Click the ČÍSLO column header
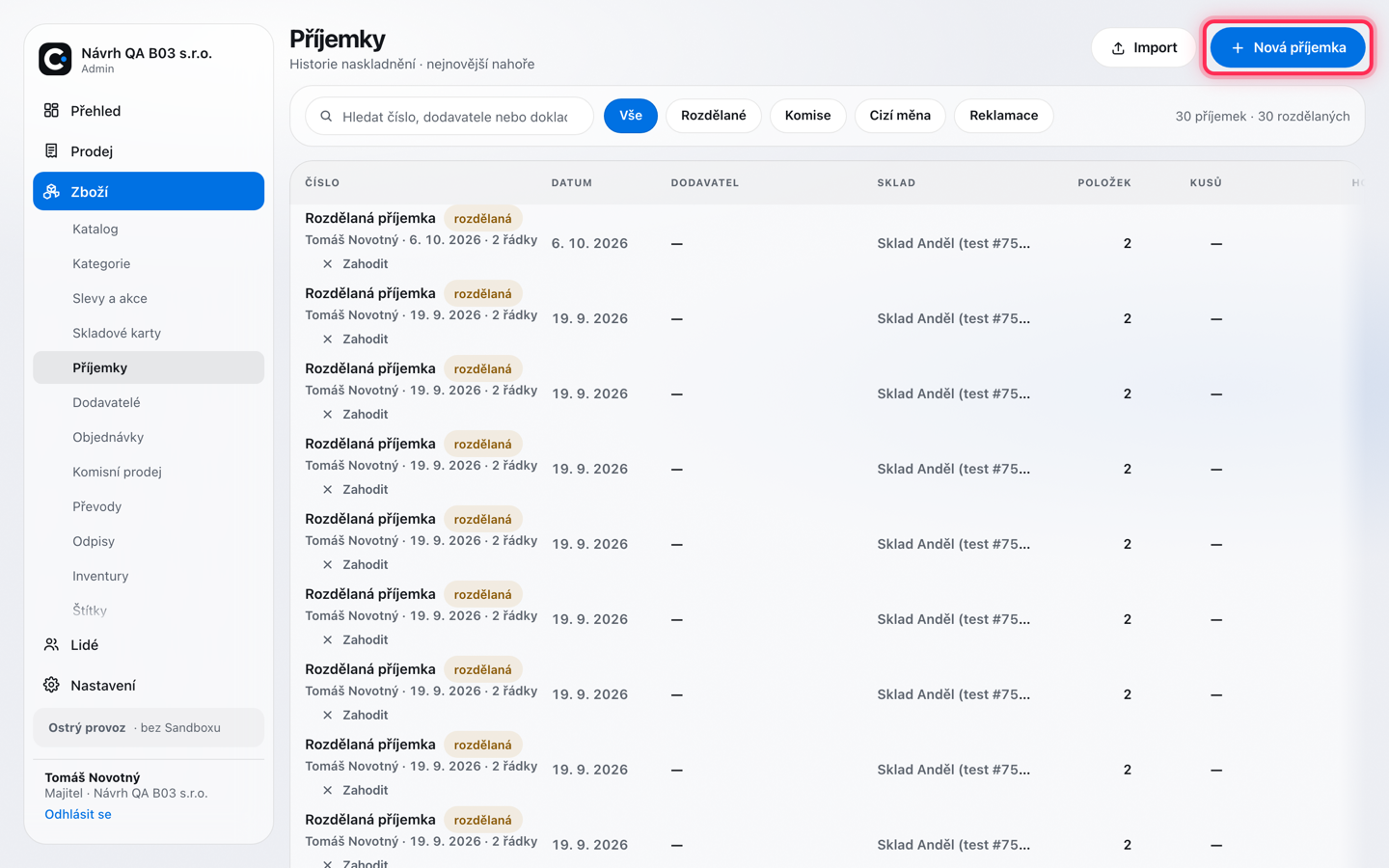Viewport: 1389px width, 868px height. click(x=322, y=183)
